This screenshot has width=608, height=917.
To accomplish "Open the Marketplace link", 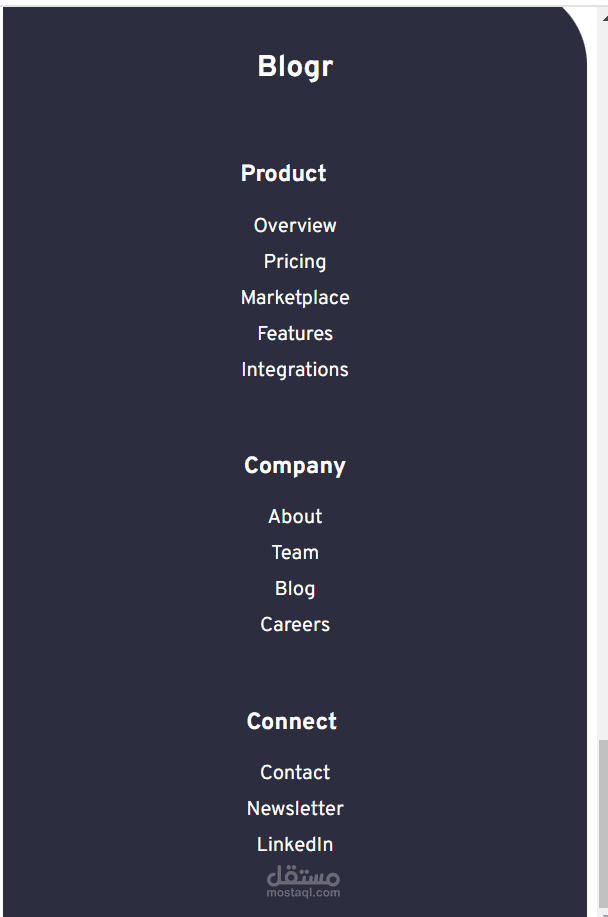I will (x=295, y=297).
